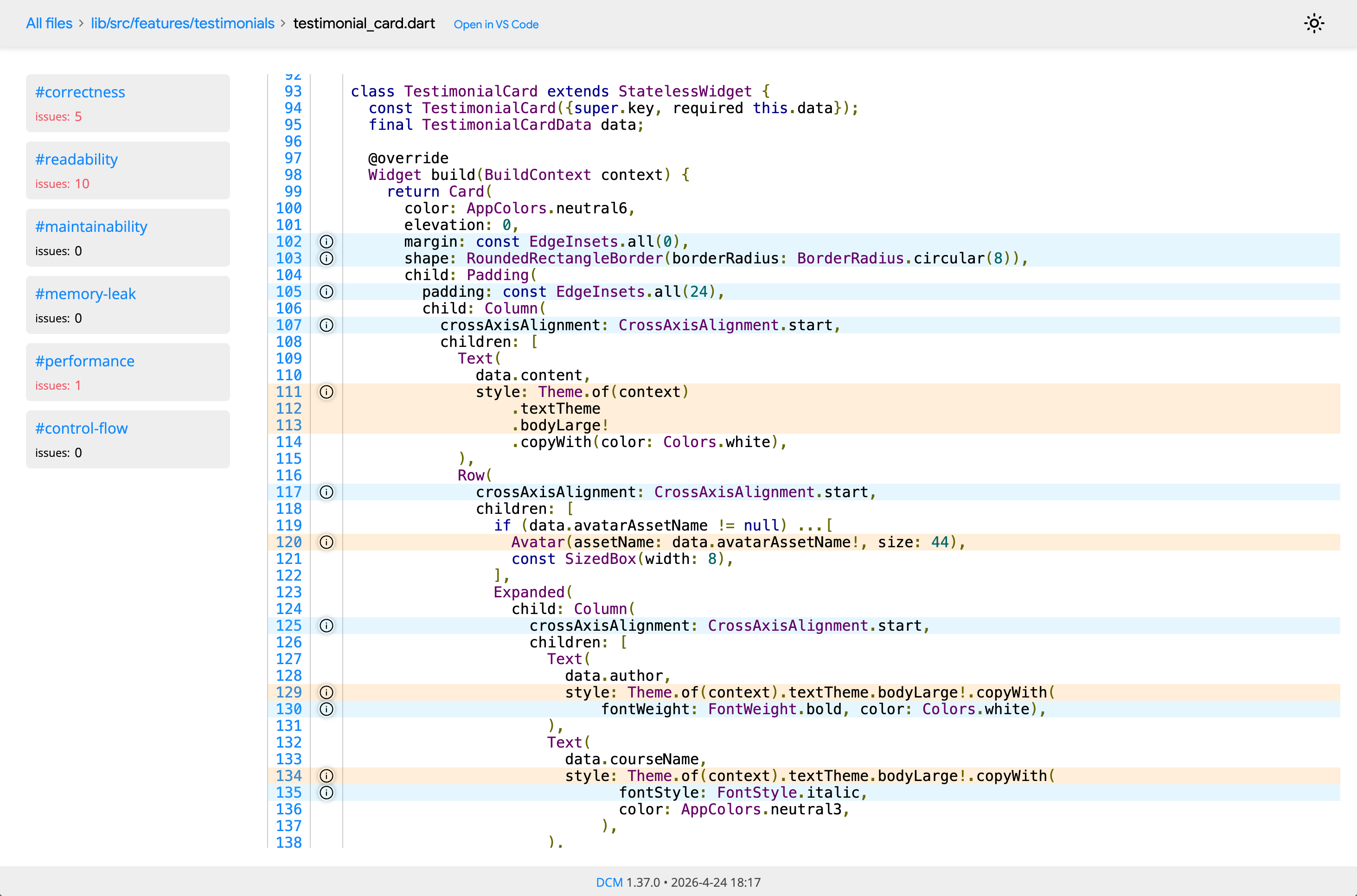The image size is (1357, 896).
Task: Click the issue icon on line 120
Action: tap(326, 542)
